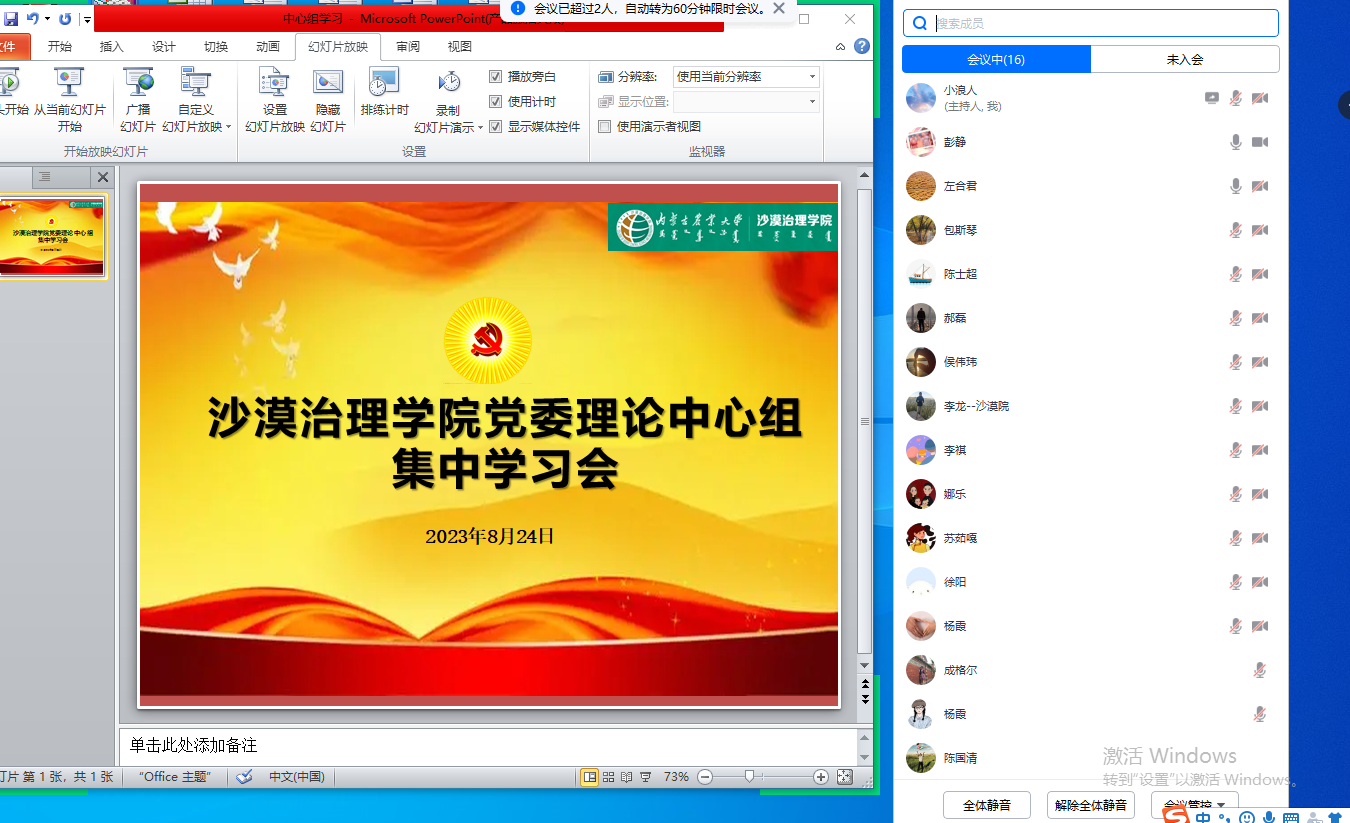
Task: Open the 动画 ribbon tab
Action: pos(267,46)
